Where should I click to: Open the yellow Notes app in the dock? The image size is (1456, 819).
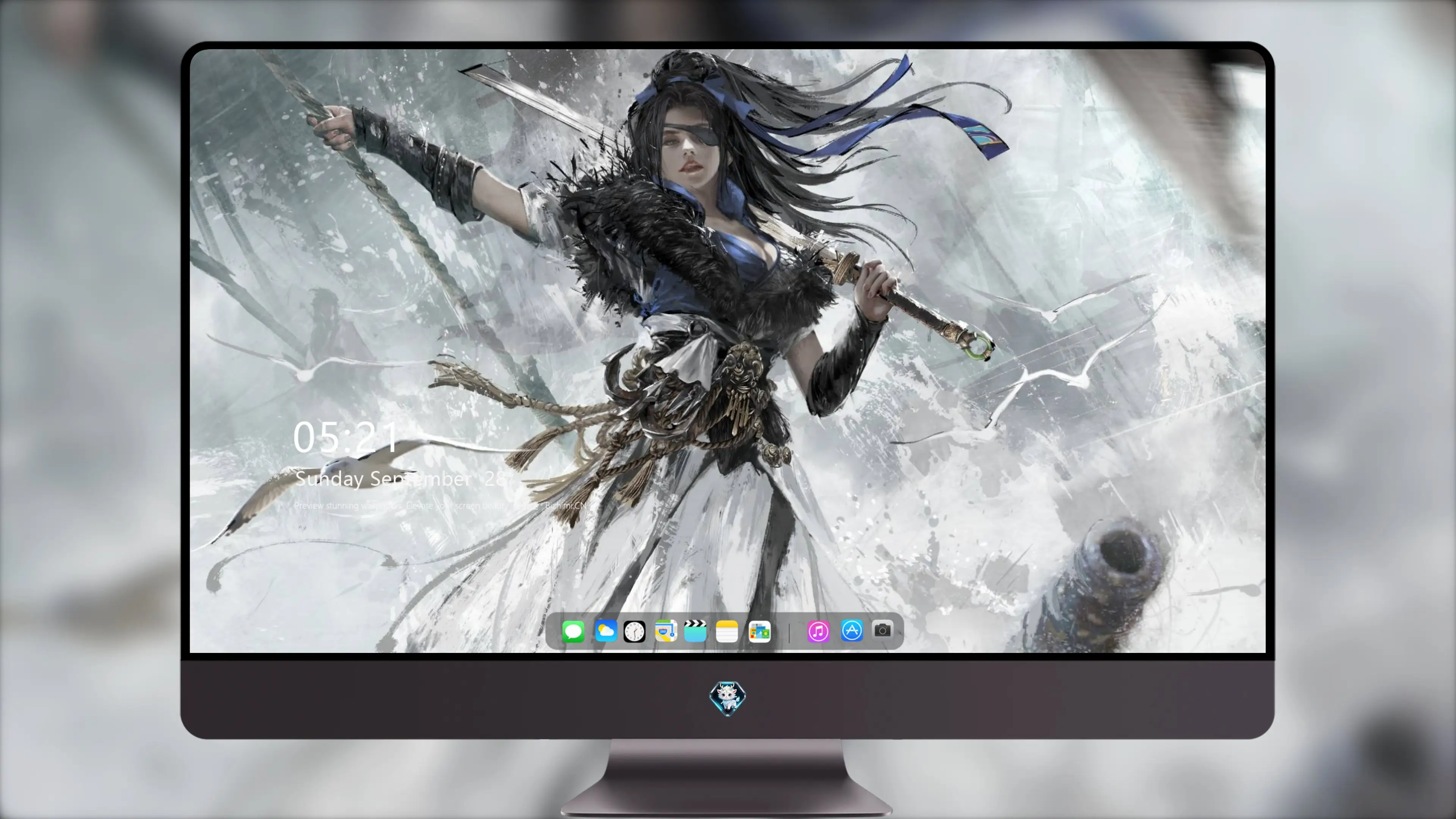pos(727,631)
